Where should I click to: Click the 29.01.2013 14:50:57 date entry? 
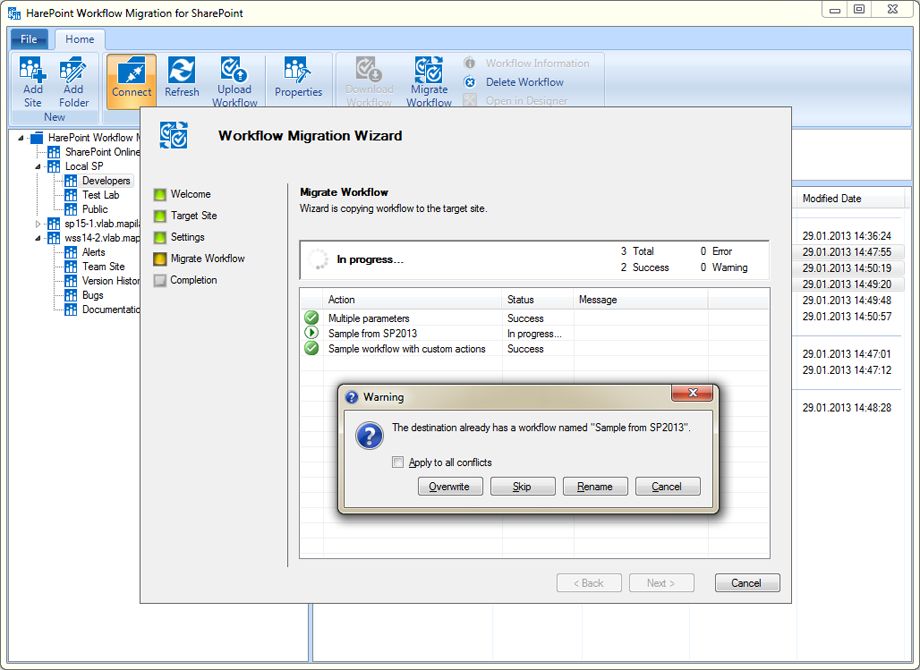[x=847, y=317]
